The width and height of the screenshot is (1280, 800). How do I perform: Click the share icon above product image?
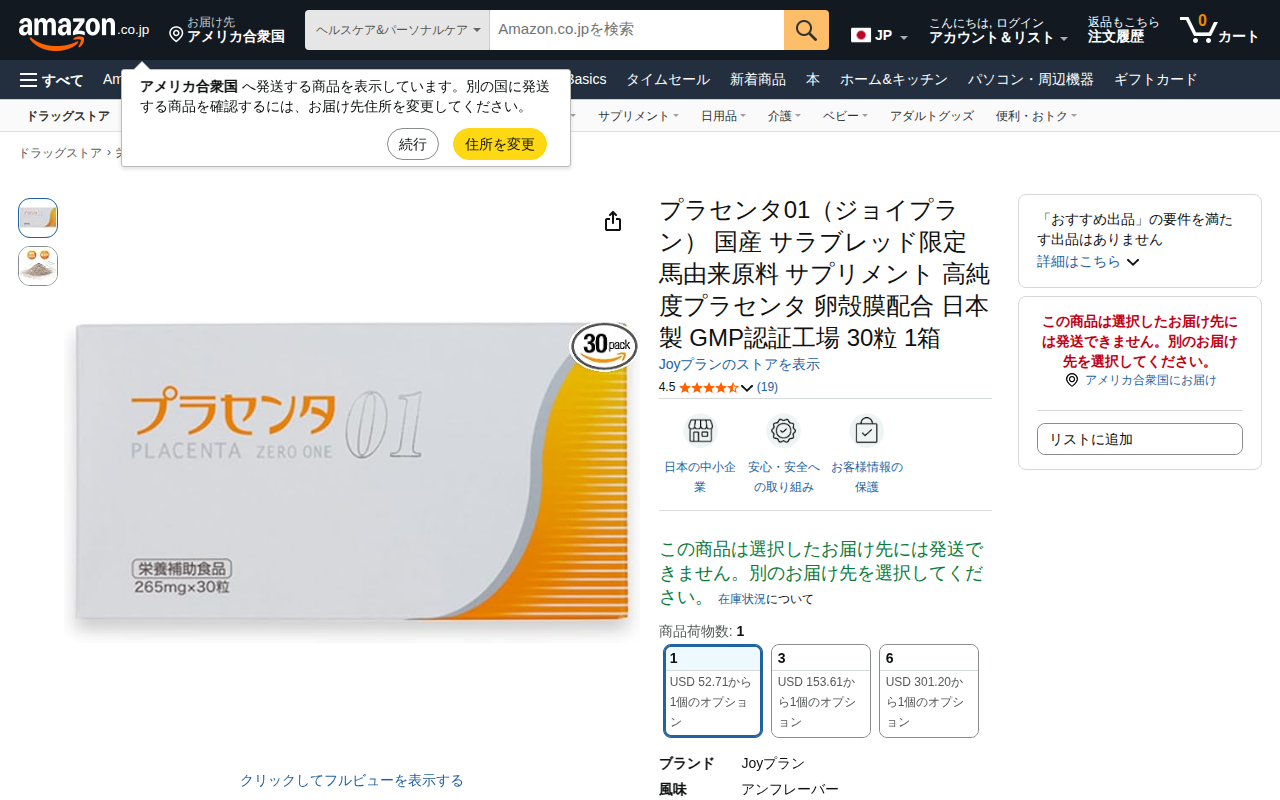(x=613, y=221)
